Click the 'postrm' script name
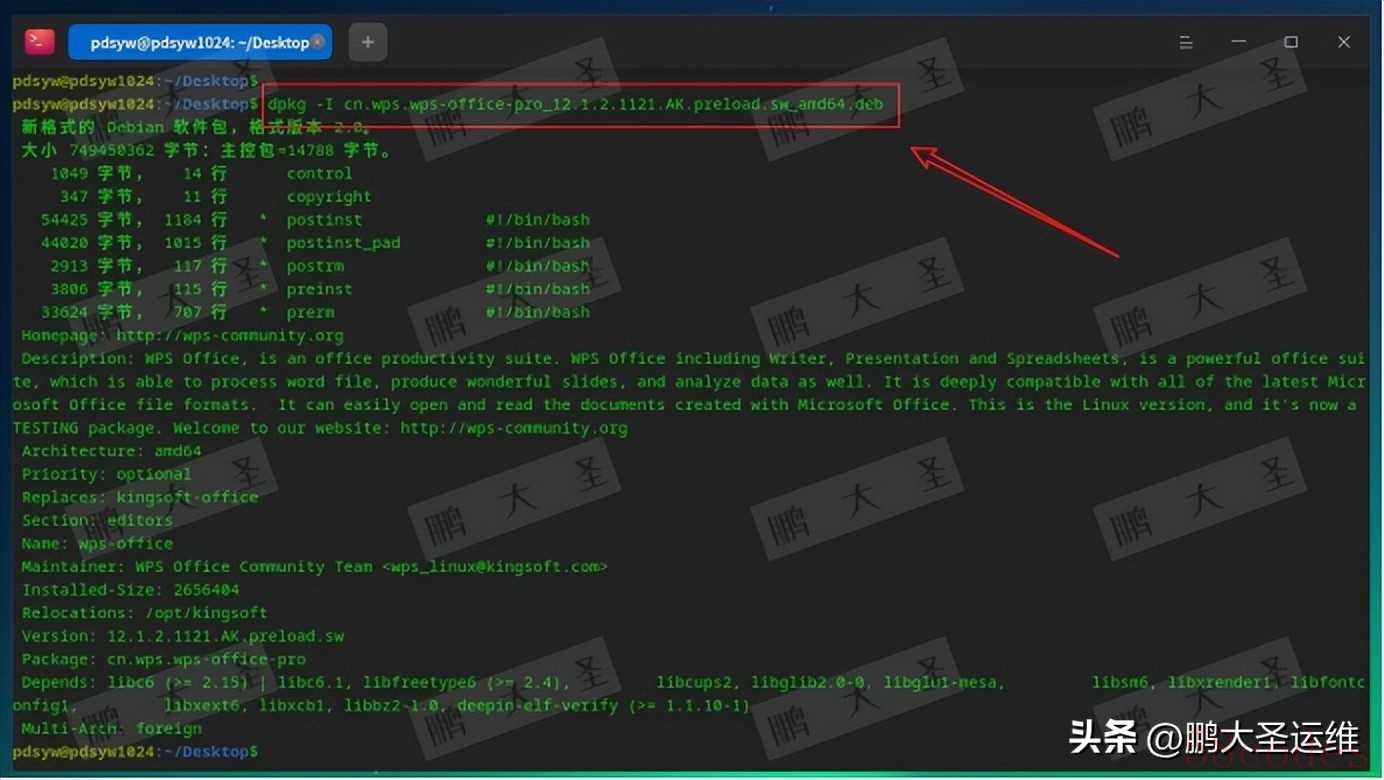 (x=315, y=266)
